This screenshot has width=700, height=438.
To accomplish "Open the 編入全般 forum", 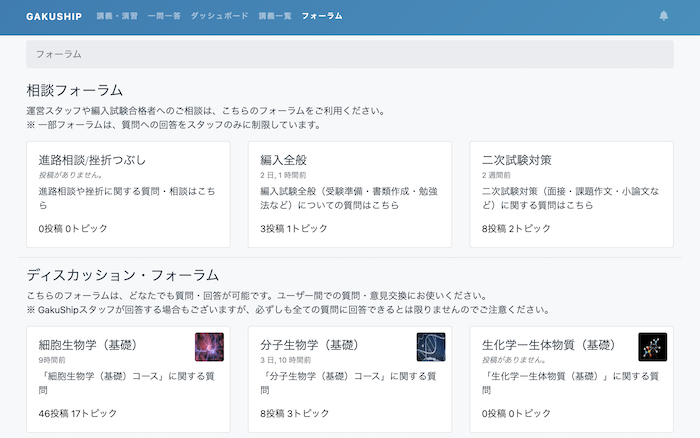I will [x=287, y=160].
